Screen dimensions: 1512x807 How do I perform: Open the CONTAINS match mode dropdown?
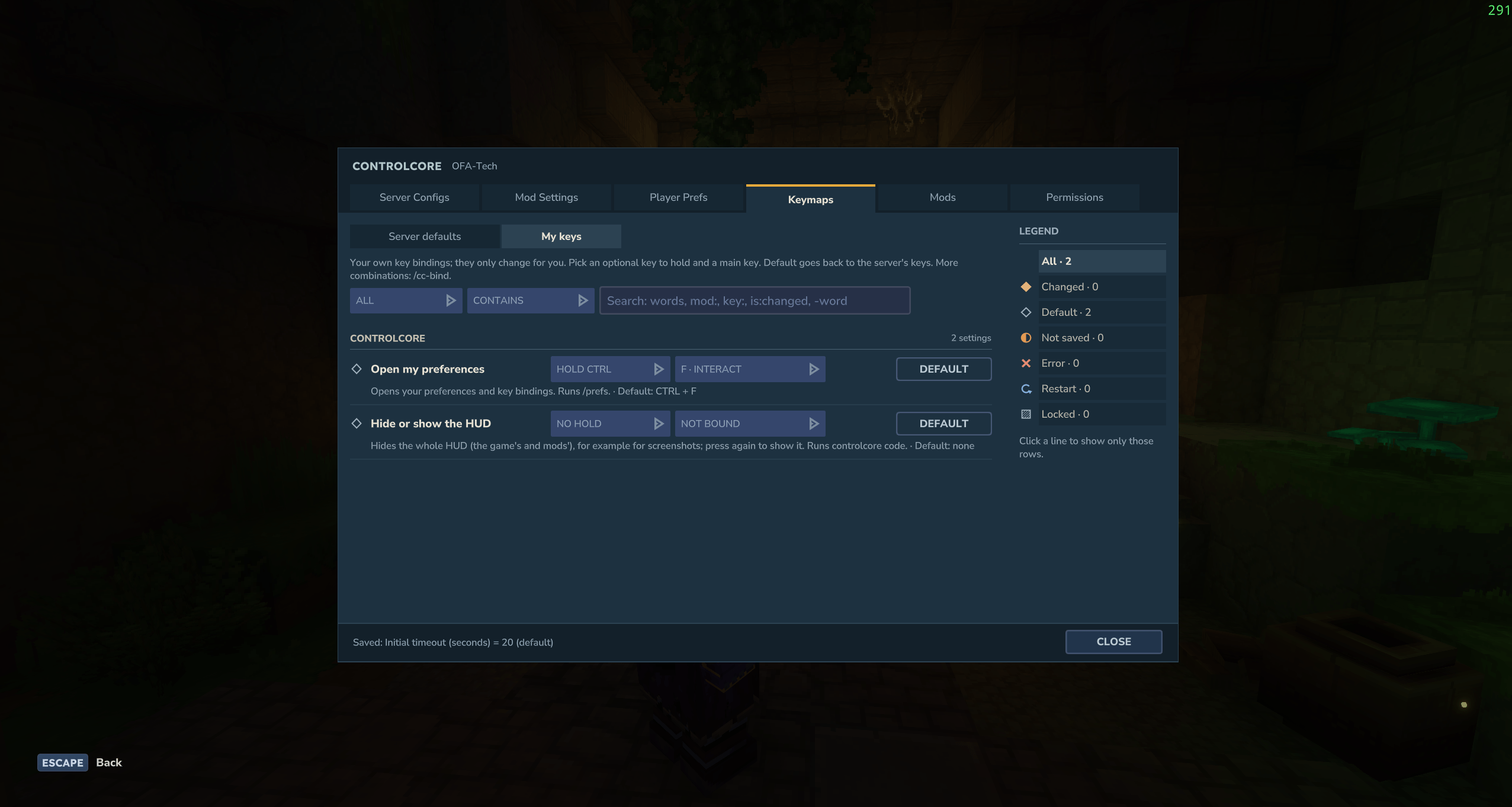click(x=531, y=300)
